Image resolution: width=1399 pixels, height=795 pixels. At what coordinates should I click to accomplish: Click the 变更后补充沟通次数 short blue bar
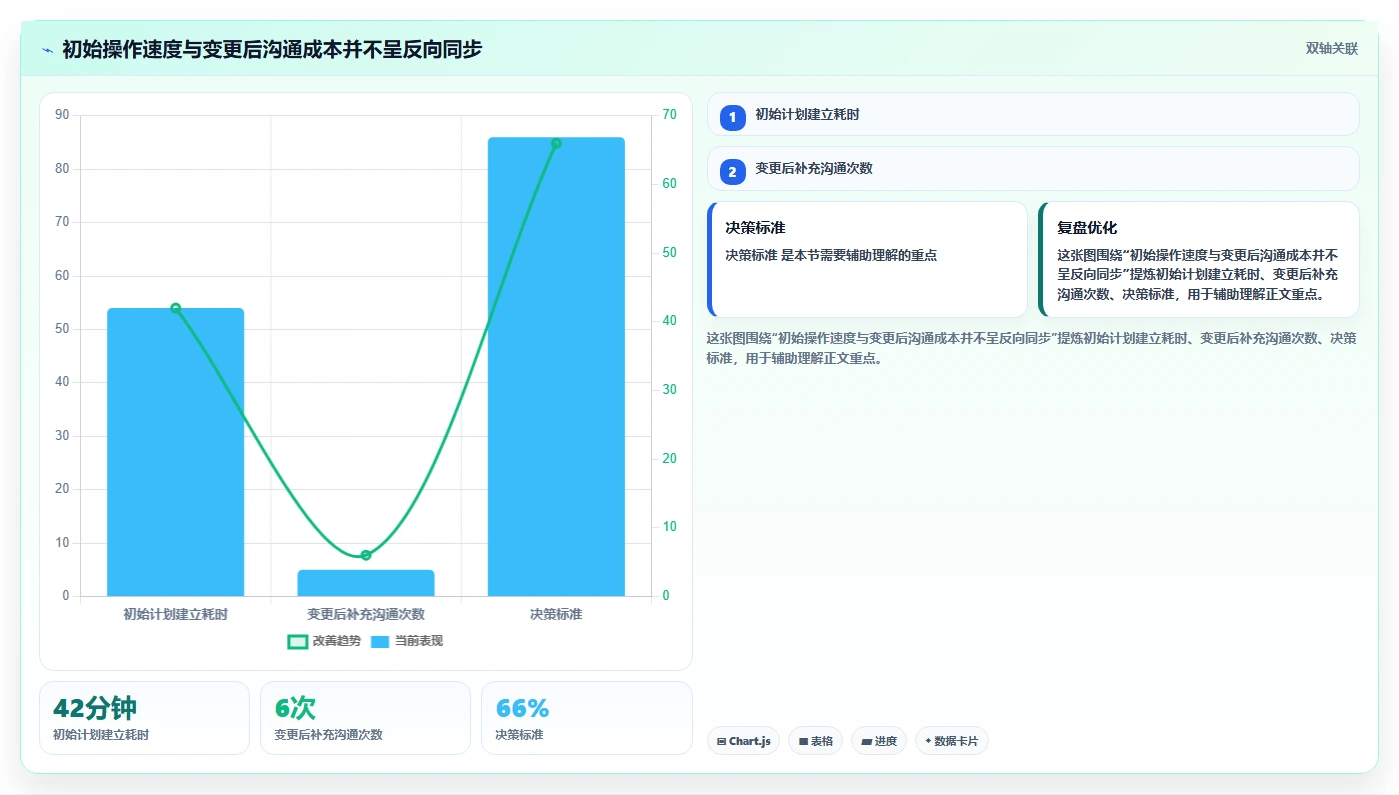tap(366, 583)
